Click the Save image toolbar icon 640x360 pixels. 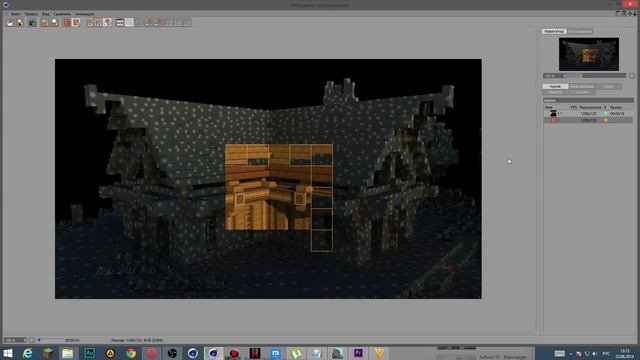click(x=20, y=22)
